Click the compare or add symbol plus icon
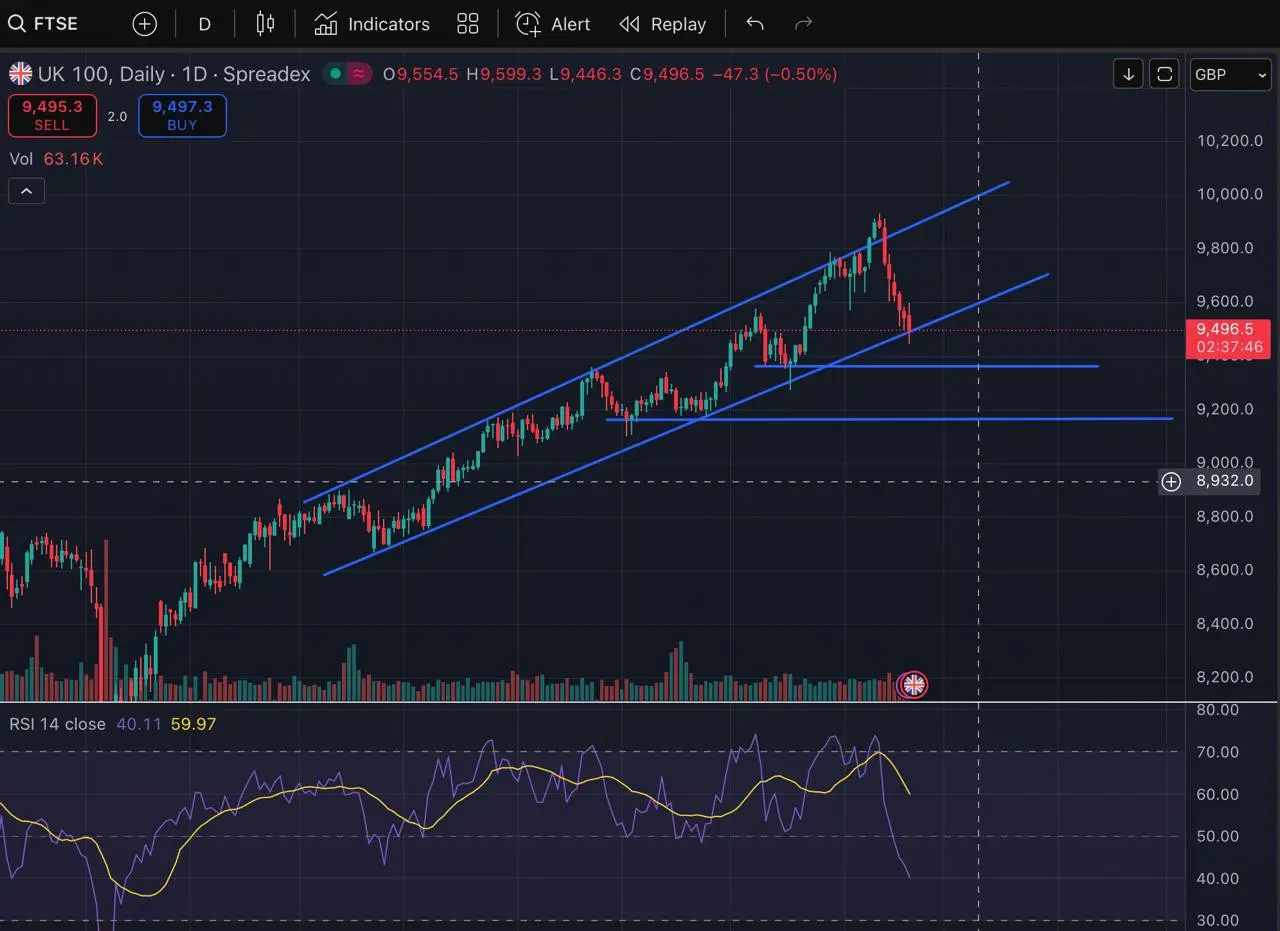The height and width of the screenshot is (931, 1280). (x=145, y=24)
